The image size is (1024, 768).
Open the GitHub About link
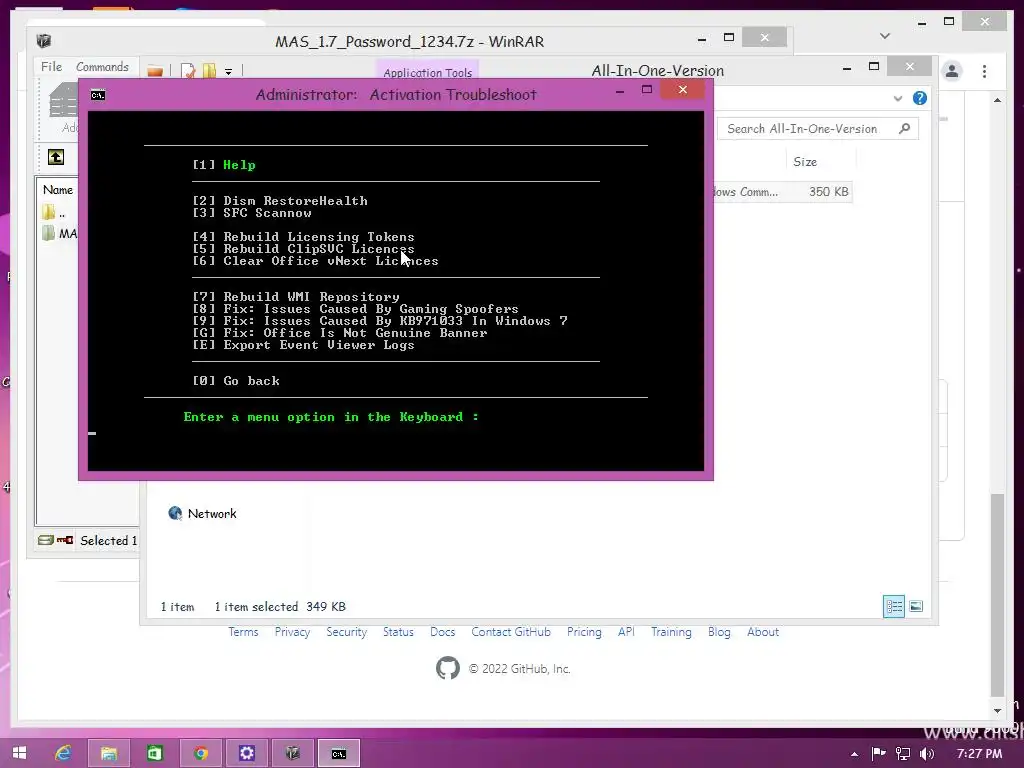click(763, 632)
